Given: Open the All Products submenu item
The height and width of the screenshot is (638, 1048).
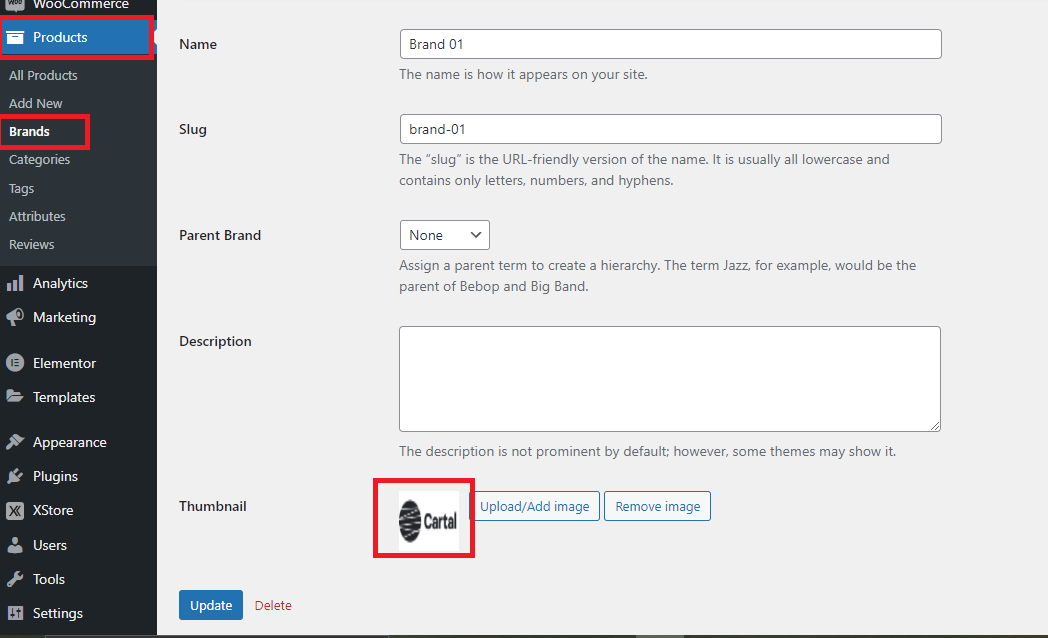Looking at the screenshot, I should tap(43, 75).
